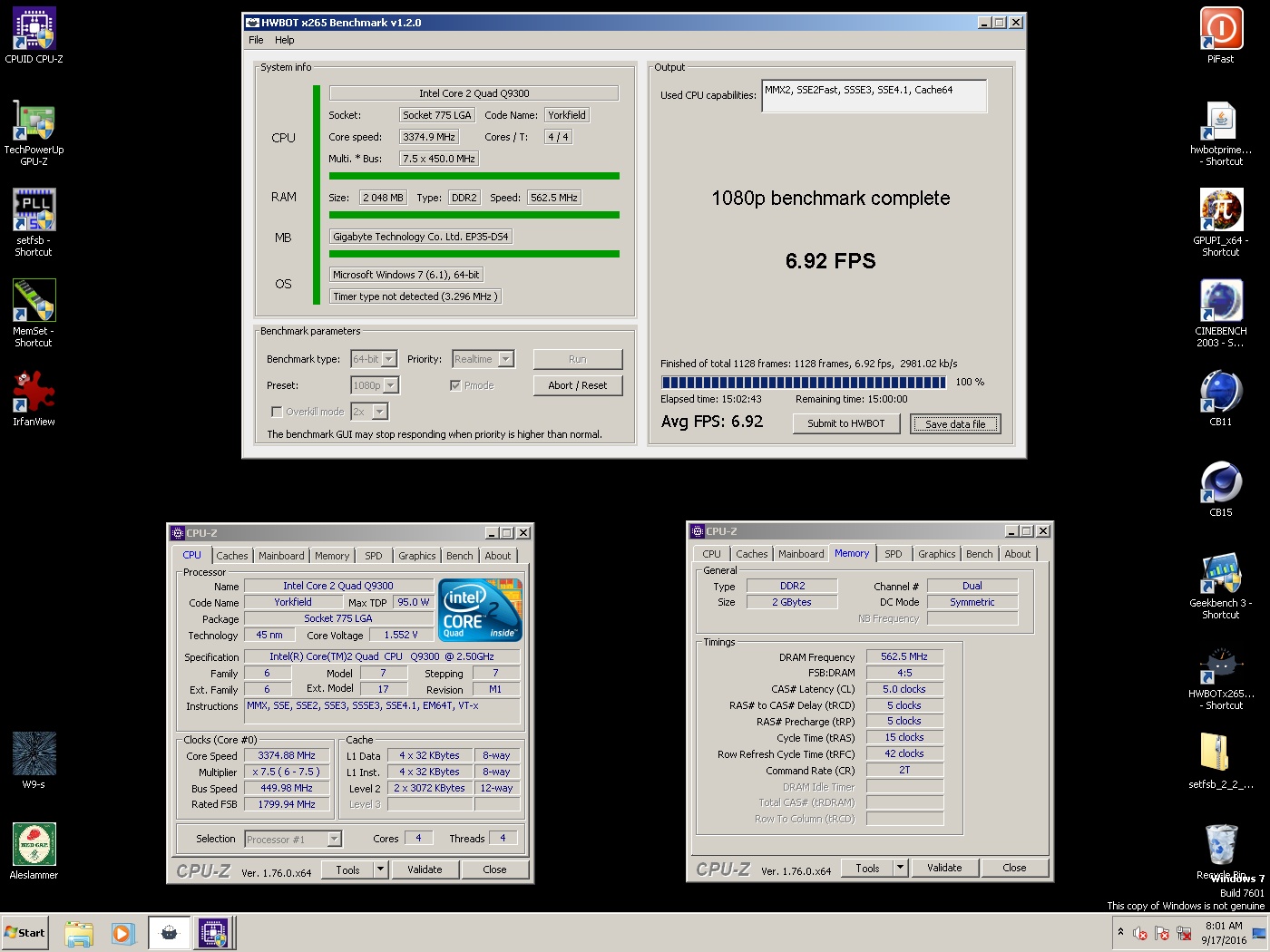Click the benchmark progress bar
This screenshot has height=952, width=1270.
click(804, 383)
